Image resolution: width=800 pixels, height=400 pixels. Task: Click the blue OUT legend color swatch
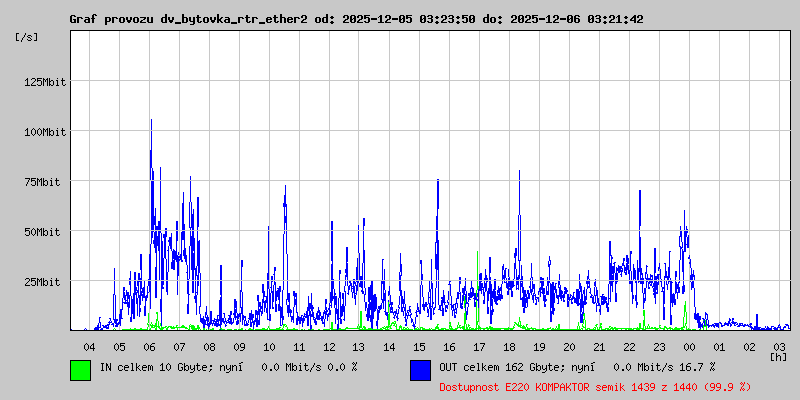tap(420, 369)
